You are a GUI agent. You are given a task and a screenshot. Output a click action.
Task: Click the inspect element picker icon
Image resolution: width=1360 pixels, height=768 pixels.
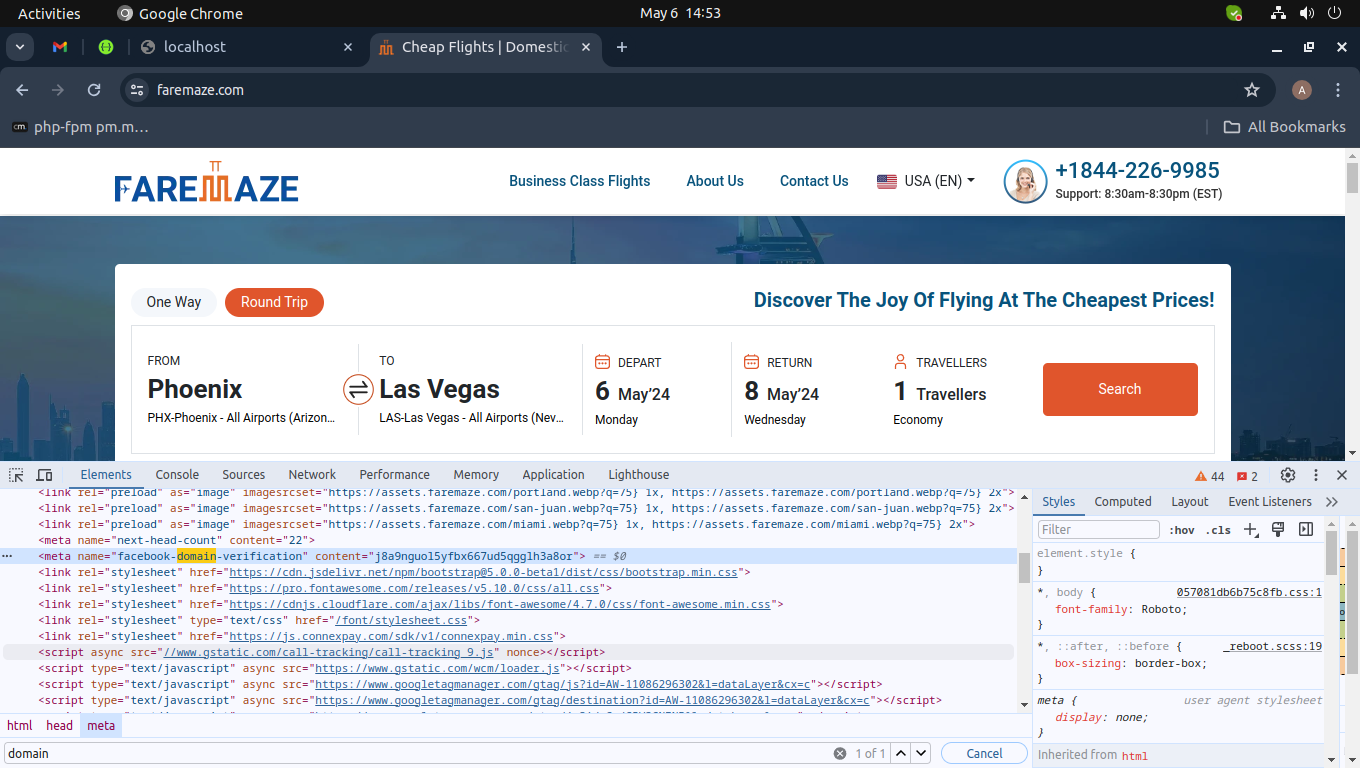pos(16,475)
